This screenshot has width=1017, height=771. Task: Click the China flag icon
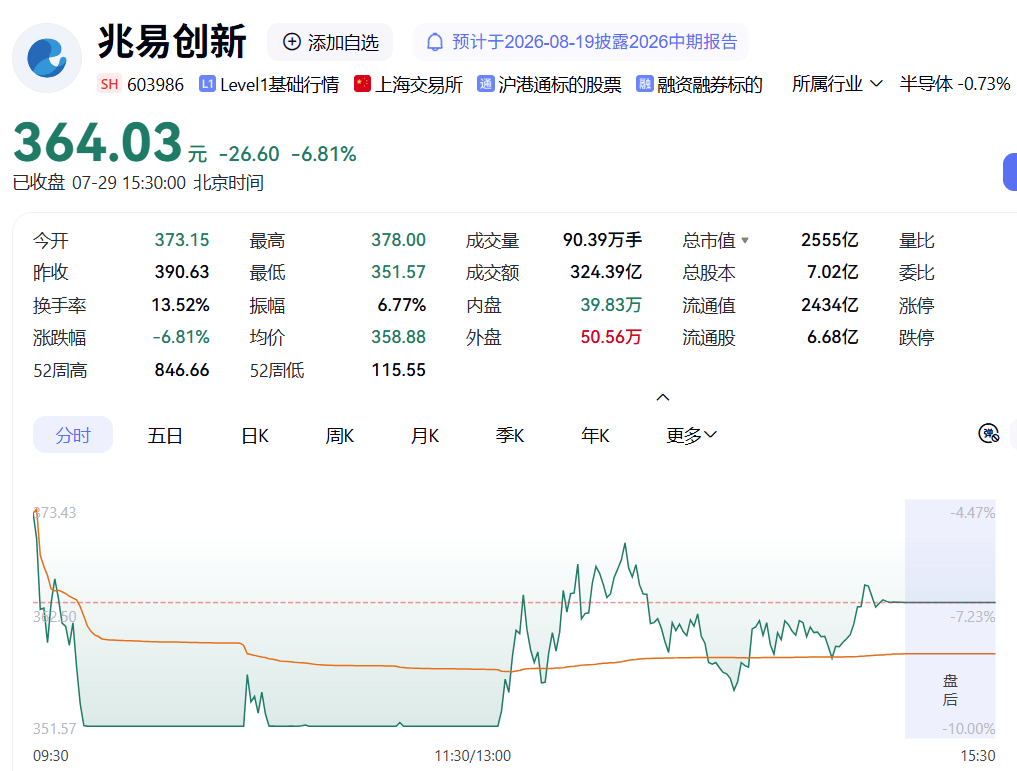point(362,84)
